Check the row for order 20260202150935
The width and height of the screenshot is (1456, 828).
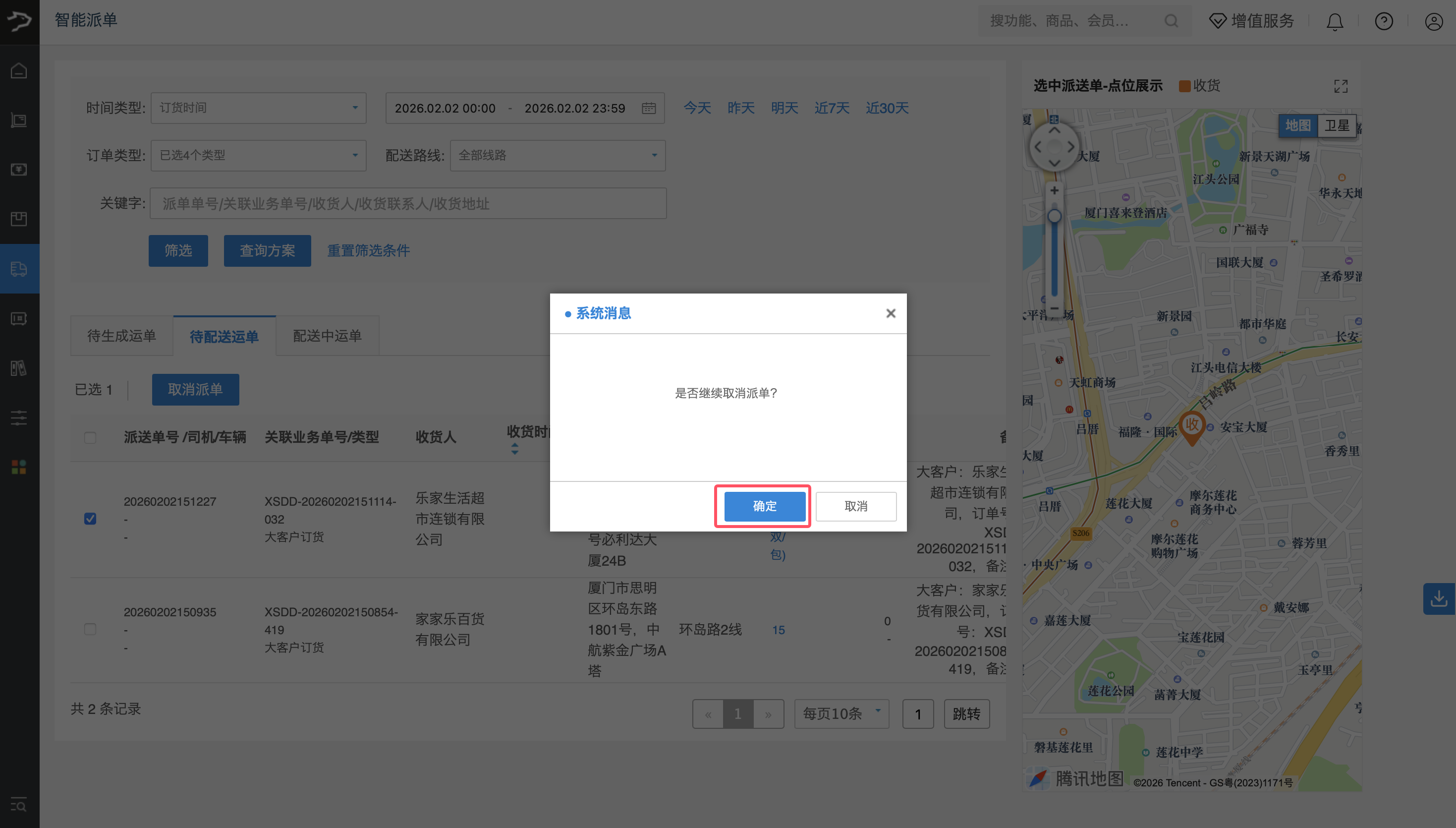90,630
